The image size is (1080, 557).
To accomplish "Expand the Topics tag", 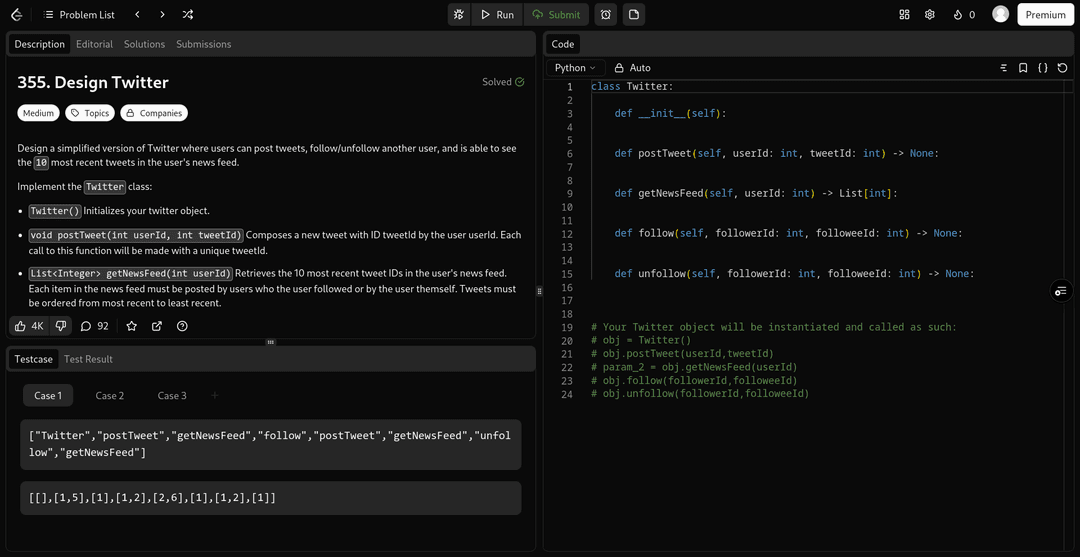I will point(90,113).
